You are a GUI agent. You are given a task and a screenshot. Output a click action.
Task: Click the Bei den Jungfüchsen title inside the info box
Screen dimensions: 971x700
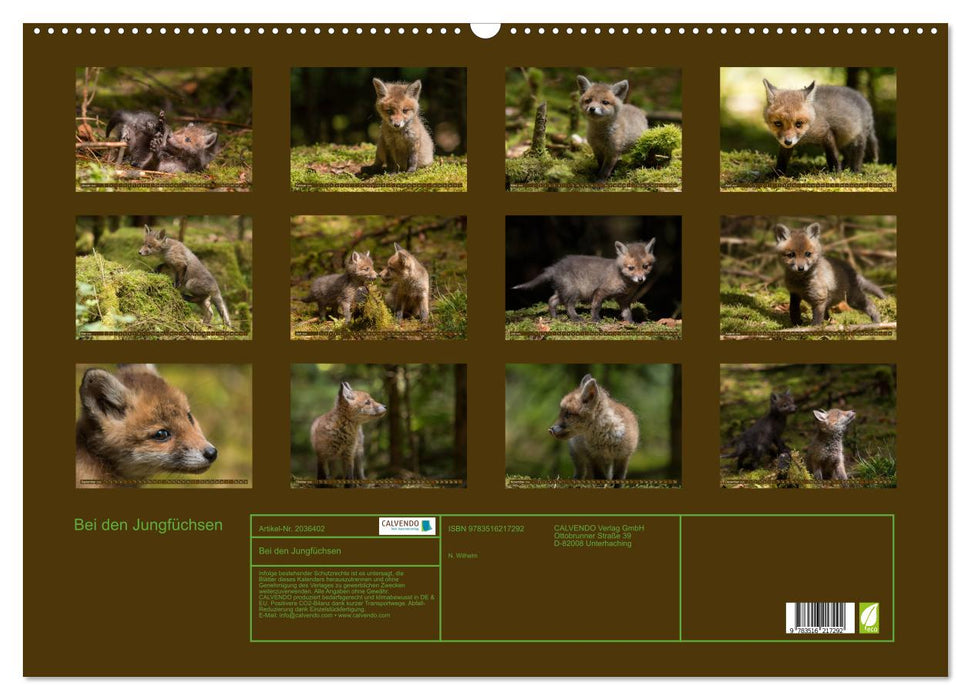click(x=300, y=551)
